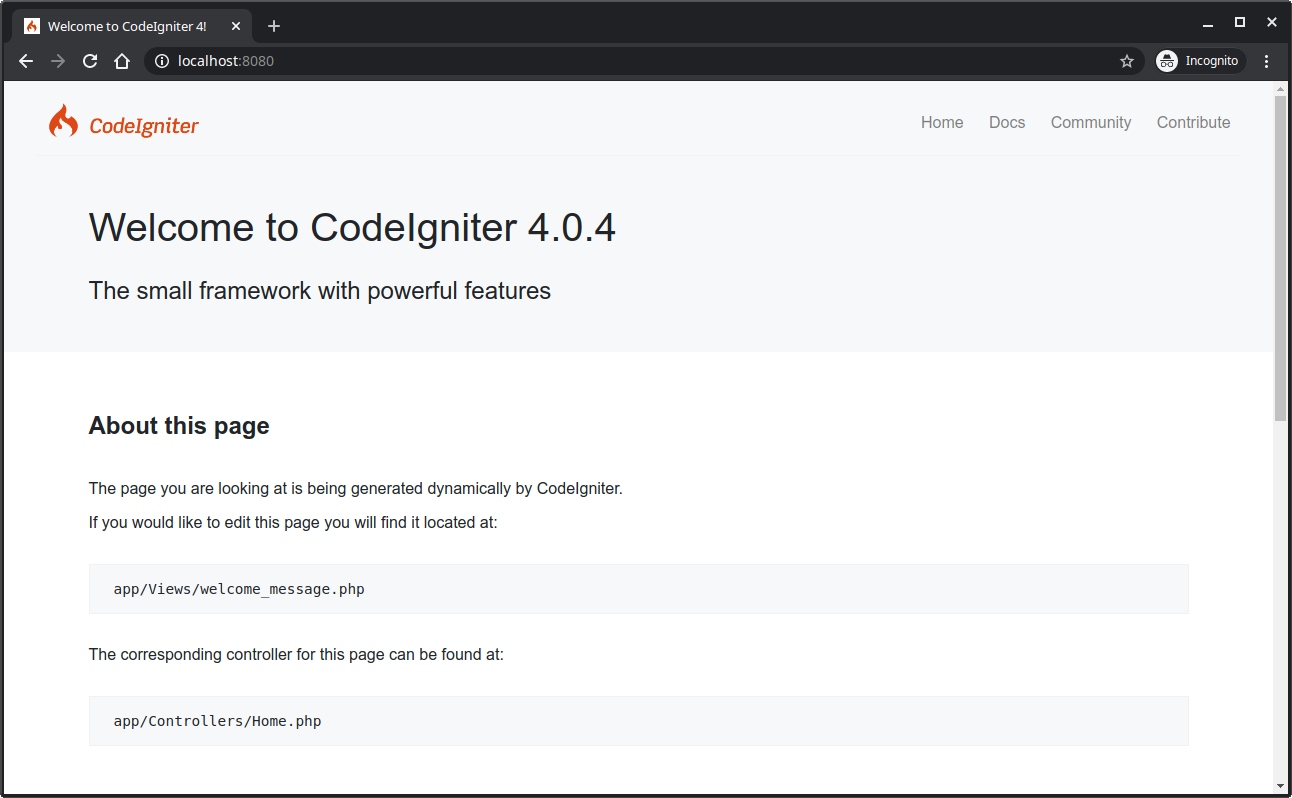Open the Incognito profile indicator

coord(1200,61)
